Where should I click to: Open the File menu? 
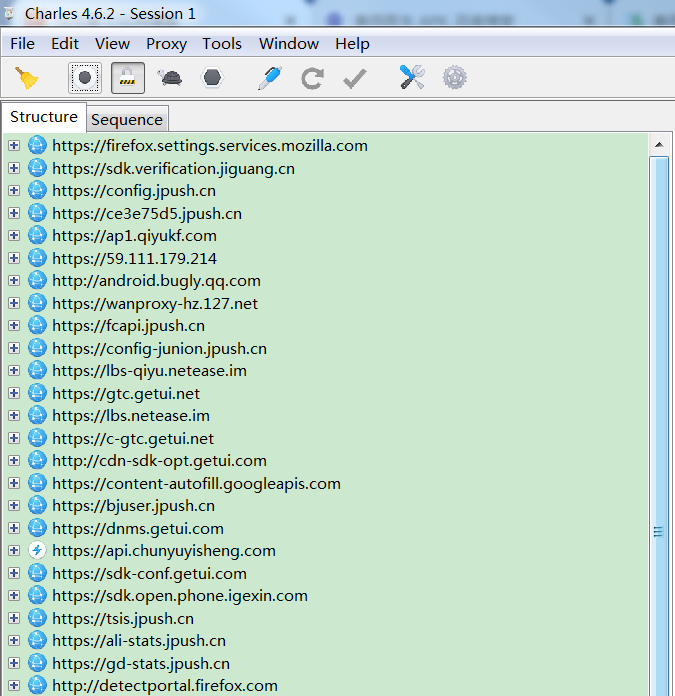[22, 44]
